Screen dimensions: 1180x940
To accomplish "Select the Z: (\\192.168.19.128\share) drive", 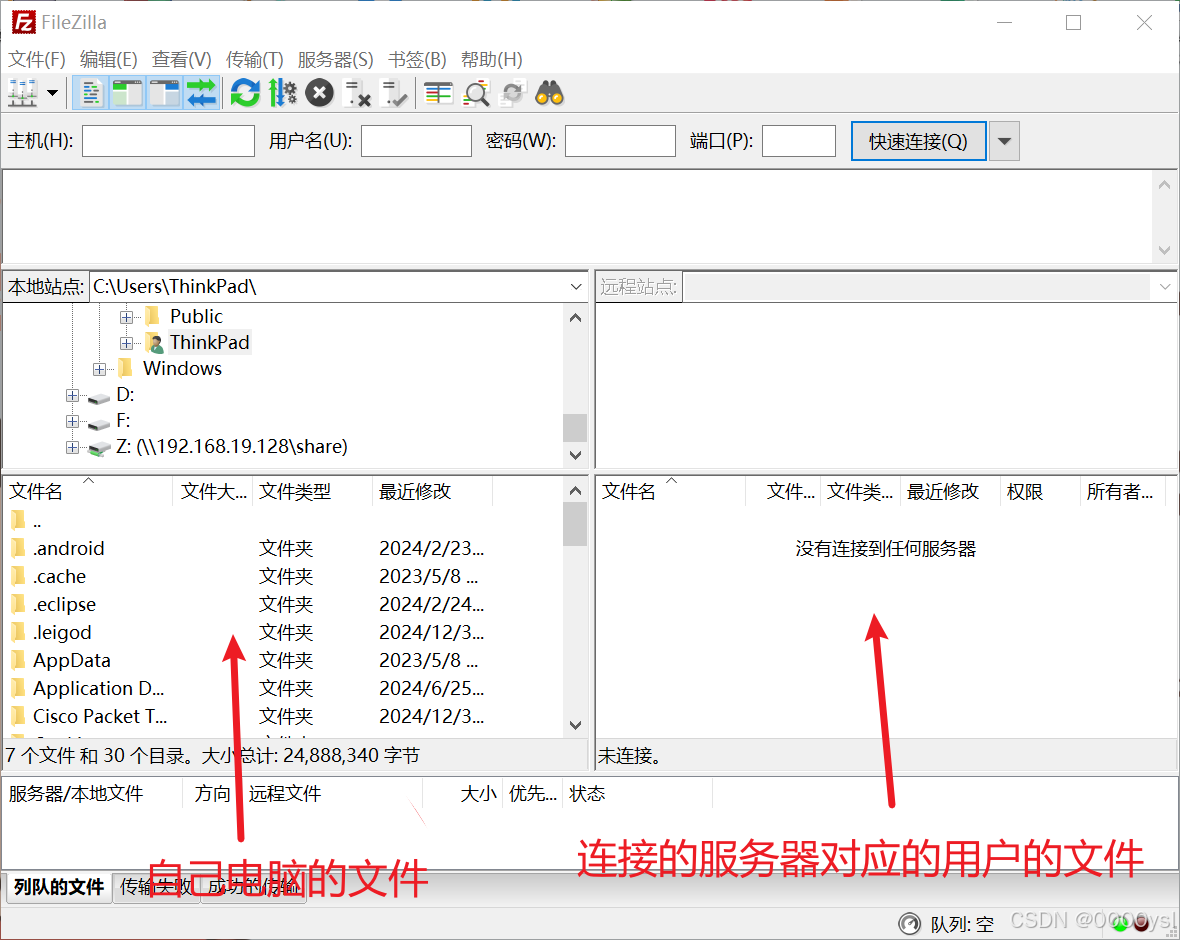I will [x=232, y=447].
